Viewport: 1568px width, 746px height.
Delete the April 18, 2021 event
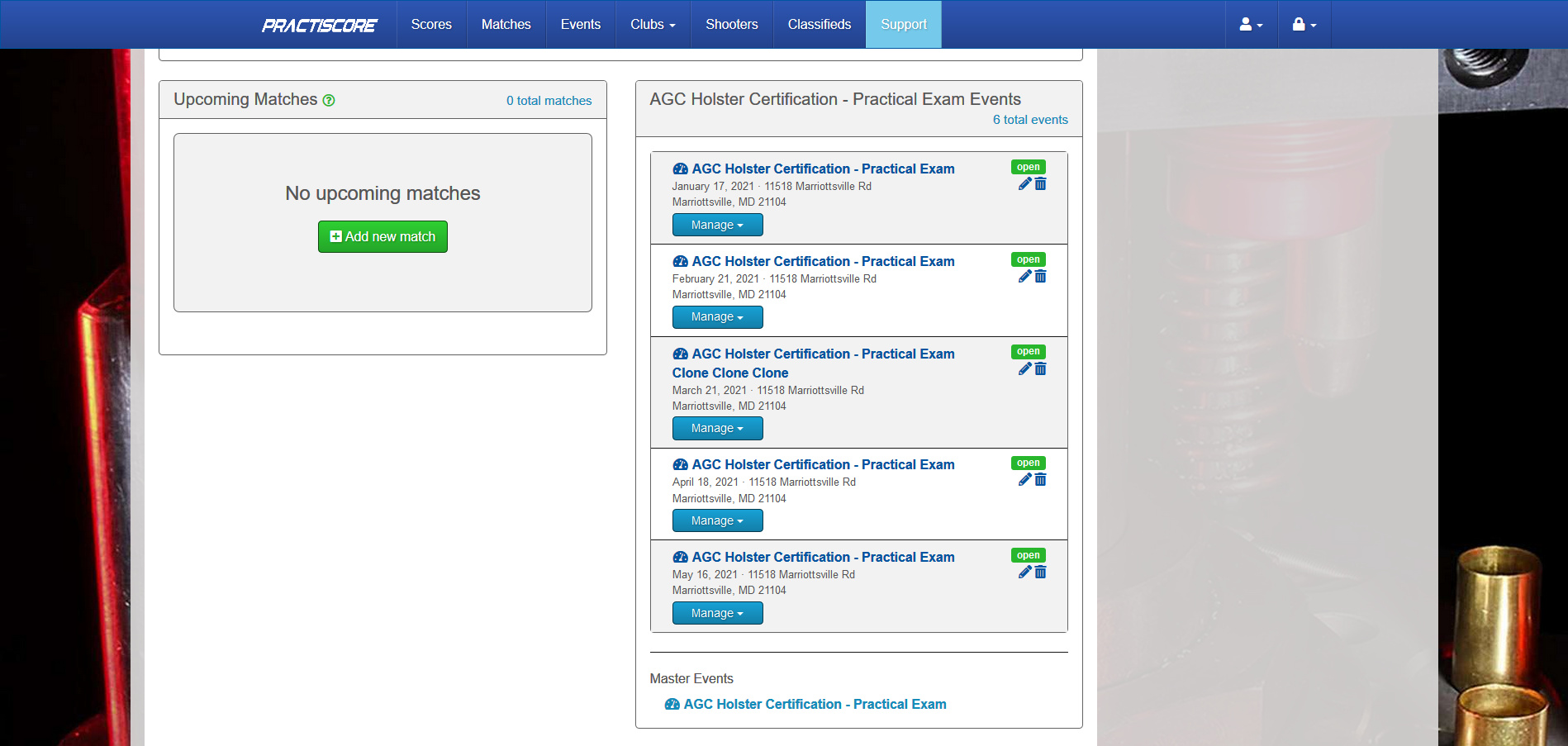(x=1041, y=480)
